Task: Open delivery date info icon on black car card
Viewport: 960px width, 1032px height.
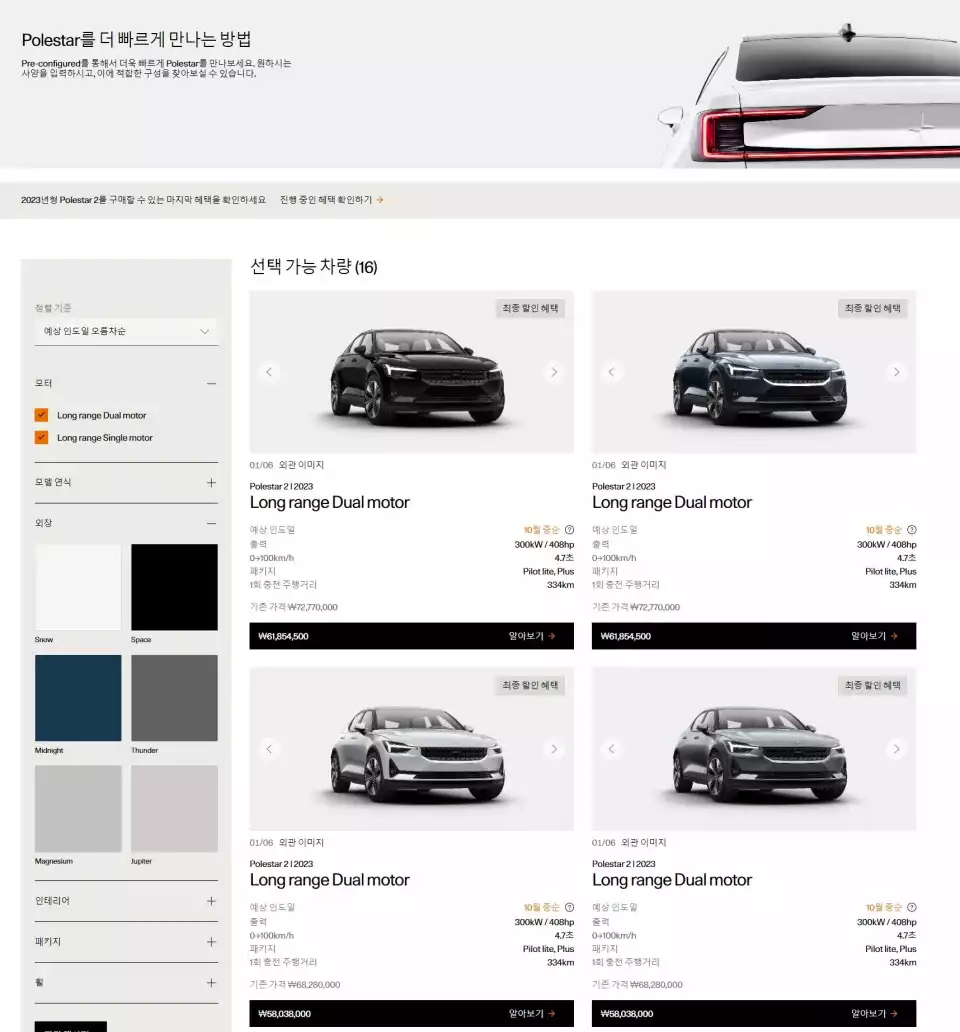Action: point(570,530)
